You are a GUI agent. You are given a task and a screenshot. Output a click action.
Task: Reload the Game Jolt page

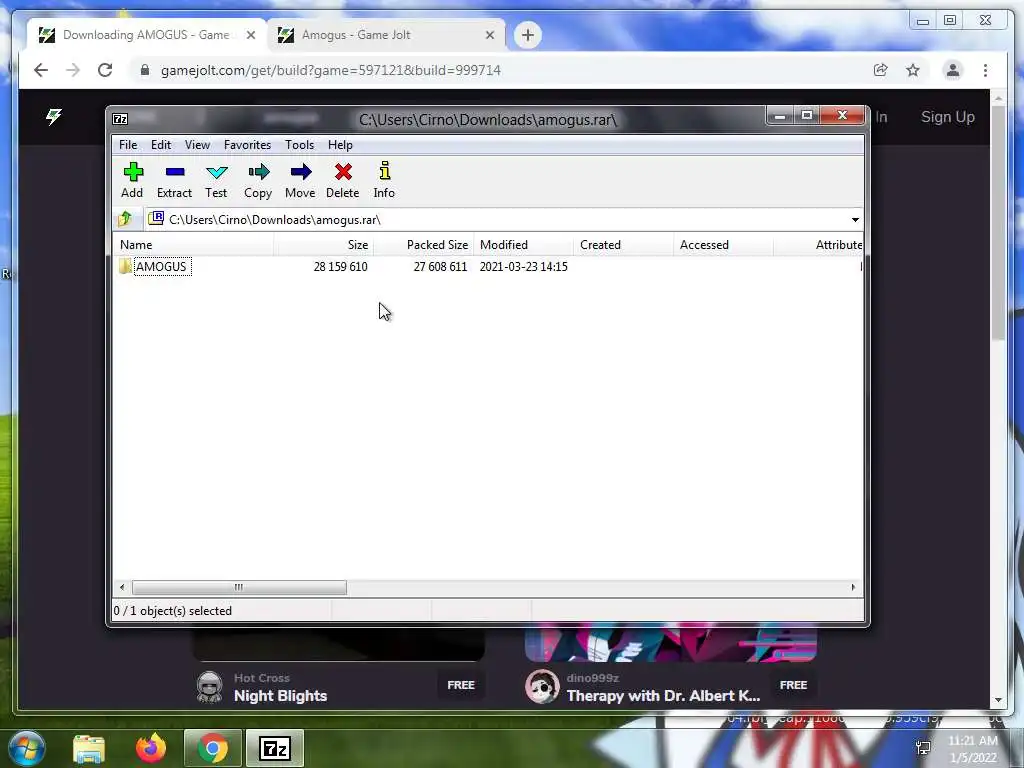(x=104, y=70)
